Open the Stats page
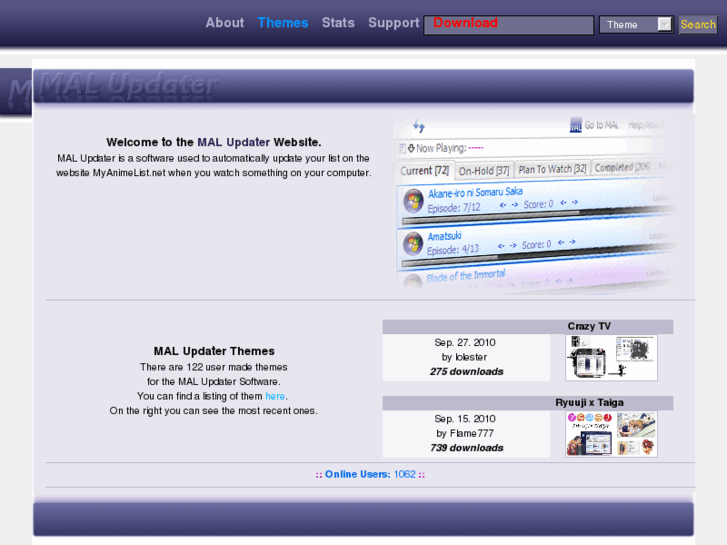This screenshot has height=545, width=727. pos(338,23)
